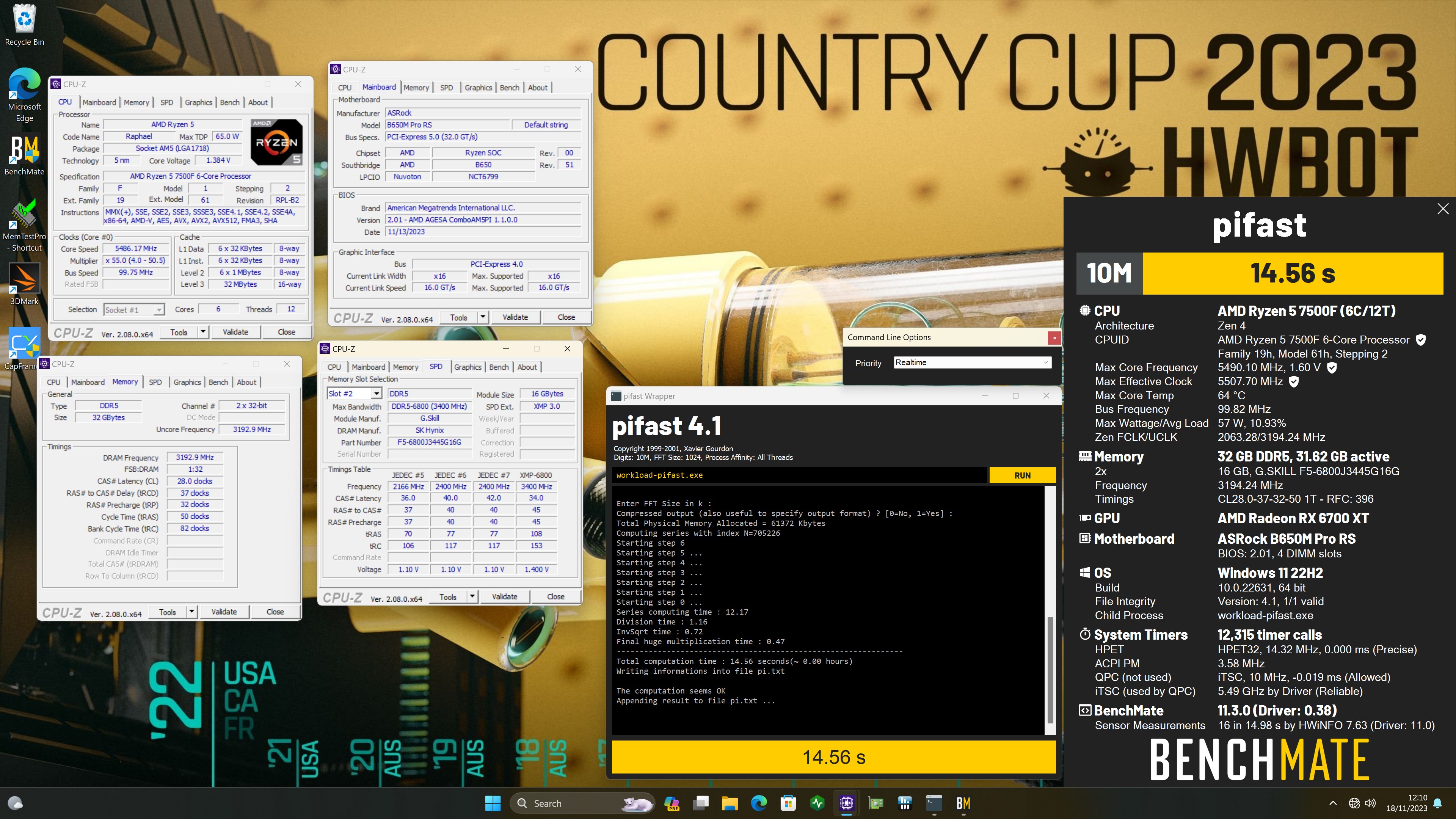This screenshot has height=819, width=1456.
Task: Click the XMP-6800 timings column header
Action: click(536, 475)
